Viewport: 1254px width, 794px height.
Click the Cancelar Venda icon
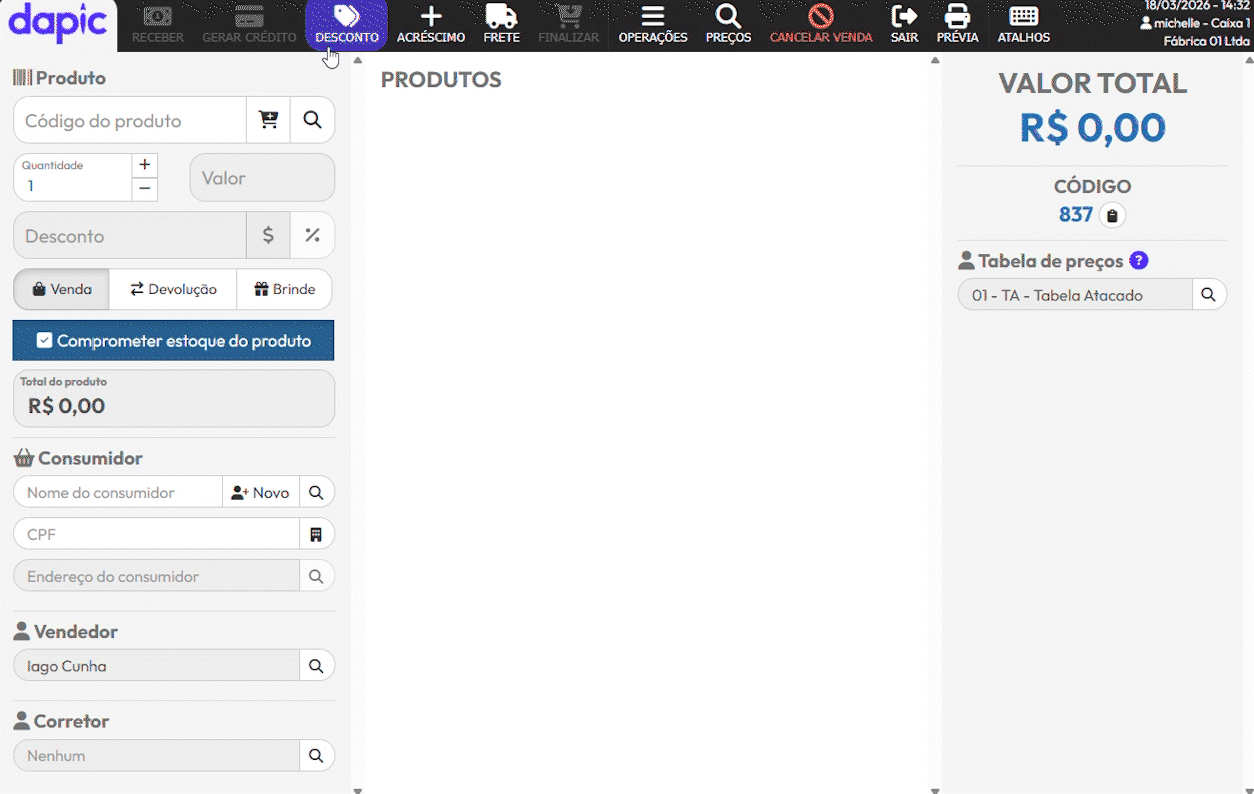820,17
